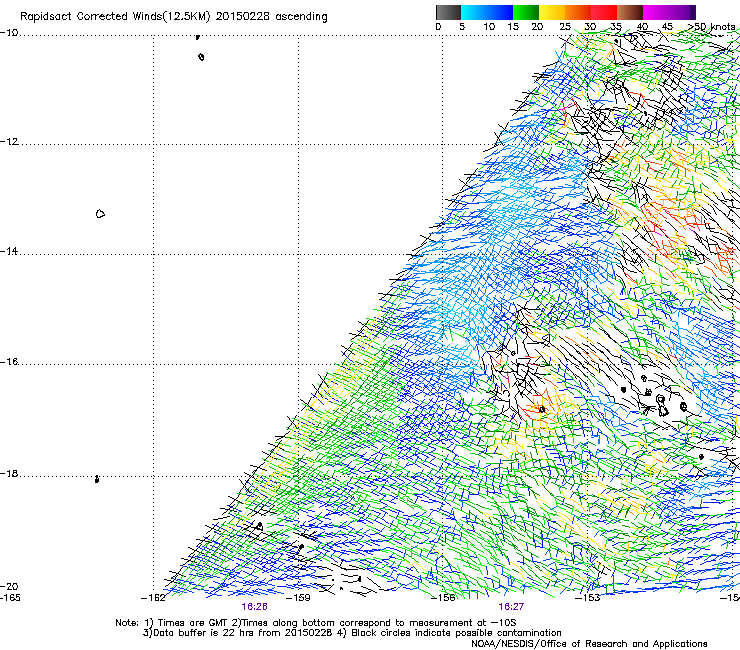Choose the orange 25–30 knots legend swatch
The width and height of the screenshot is (740, 650).
578,12
